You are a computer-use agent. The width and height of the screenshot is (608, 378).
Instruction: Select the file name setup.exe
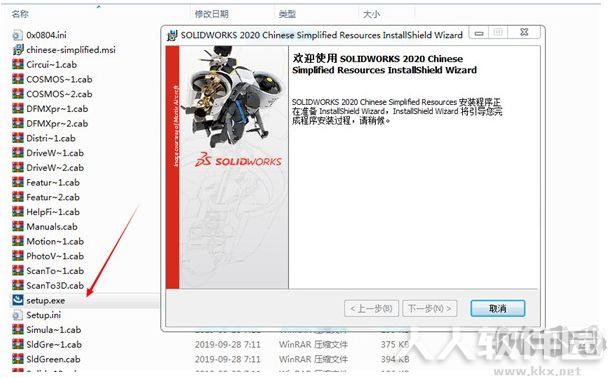click(45, 300)
